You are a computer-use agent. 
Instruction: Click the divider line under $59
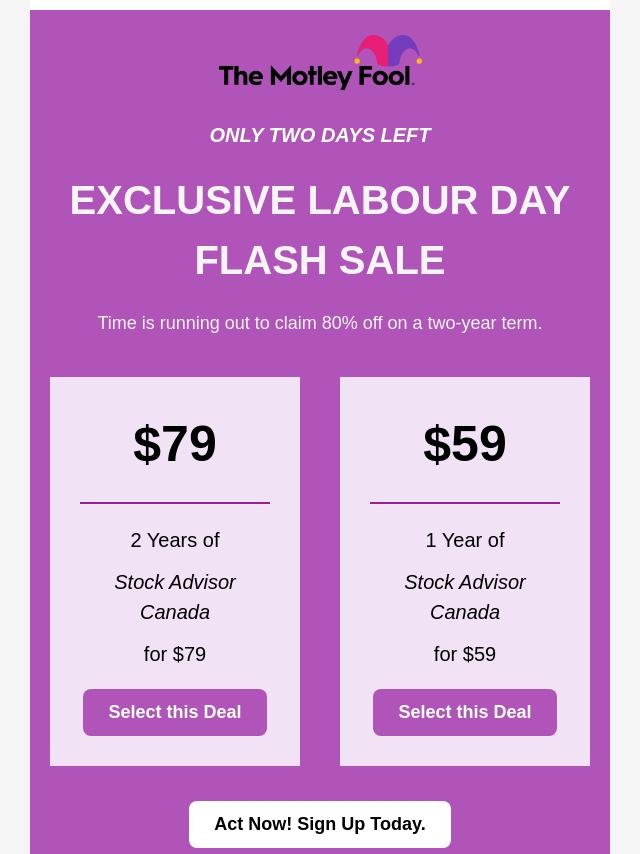[x=465, y=503]
